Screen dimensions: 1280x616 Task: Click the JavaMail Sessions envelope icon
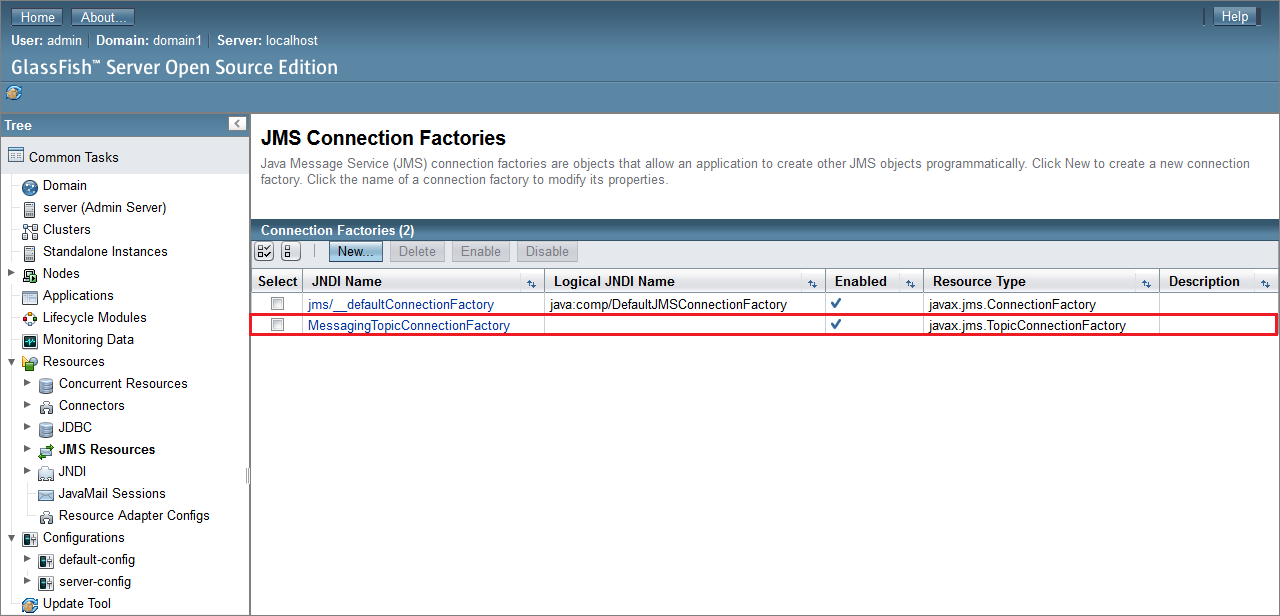click(x=46, y=494)
